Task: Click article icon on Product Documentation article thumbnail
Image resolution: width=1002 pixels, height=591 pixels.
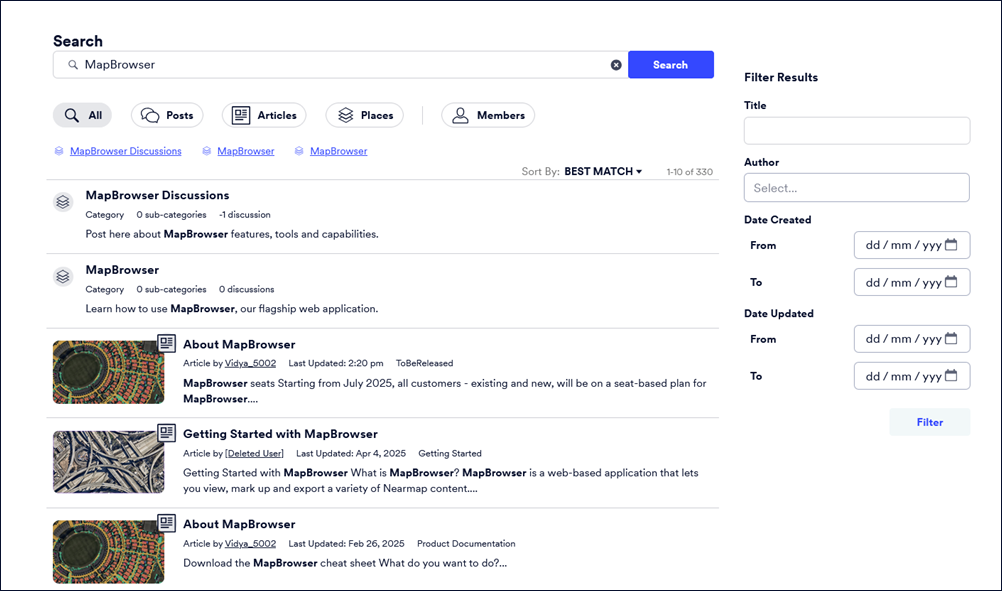Action: pyautogui.click(x=167, y=523)
